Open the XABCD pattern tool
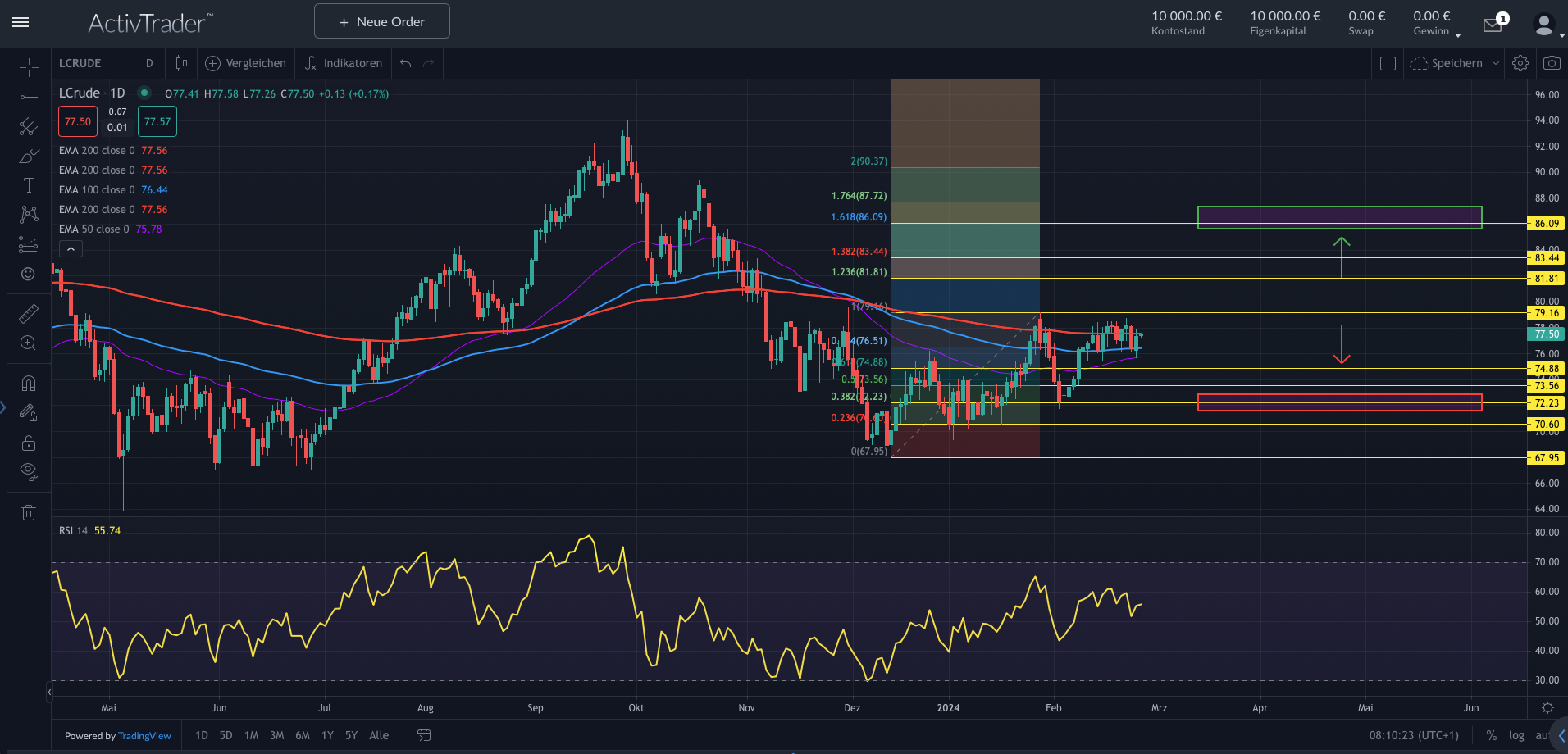This screenshot has height=754, width=1568. pyautogui.click(x=29, y=214)
